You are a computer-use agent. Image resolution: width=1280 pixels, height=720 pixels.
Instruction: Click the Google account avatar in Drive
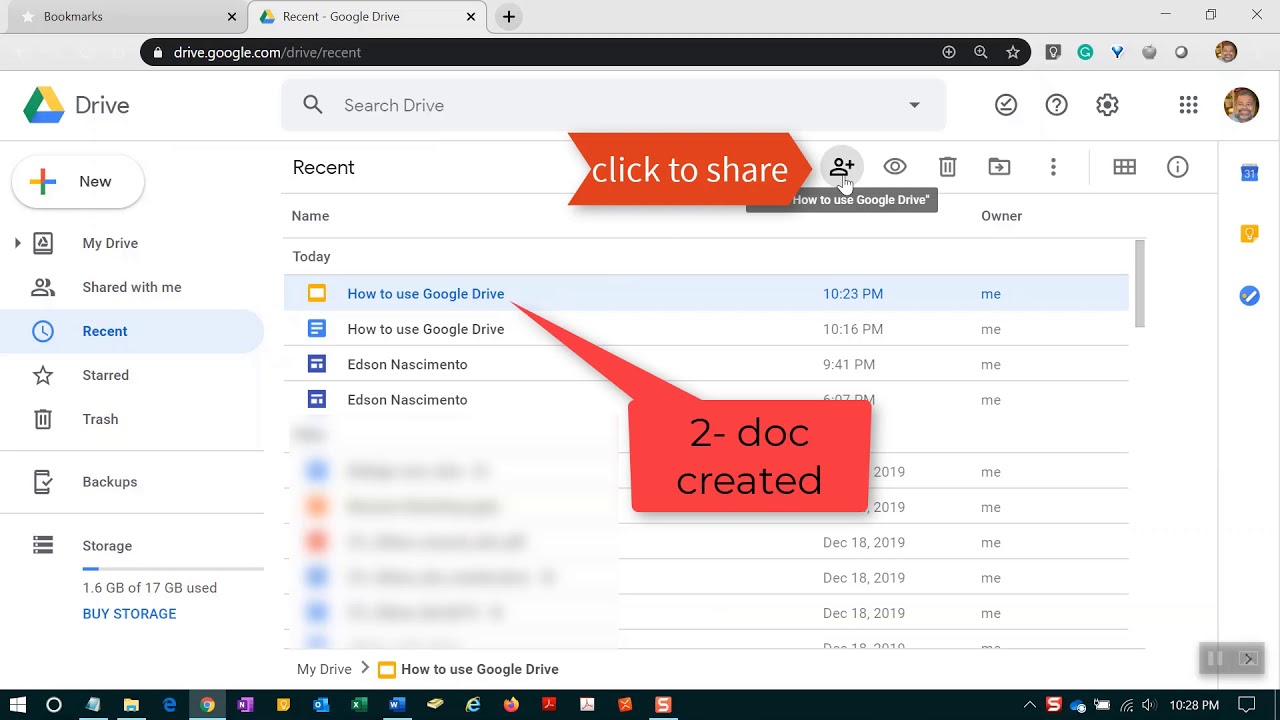point(1241,105)
